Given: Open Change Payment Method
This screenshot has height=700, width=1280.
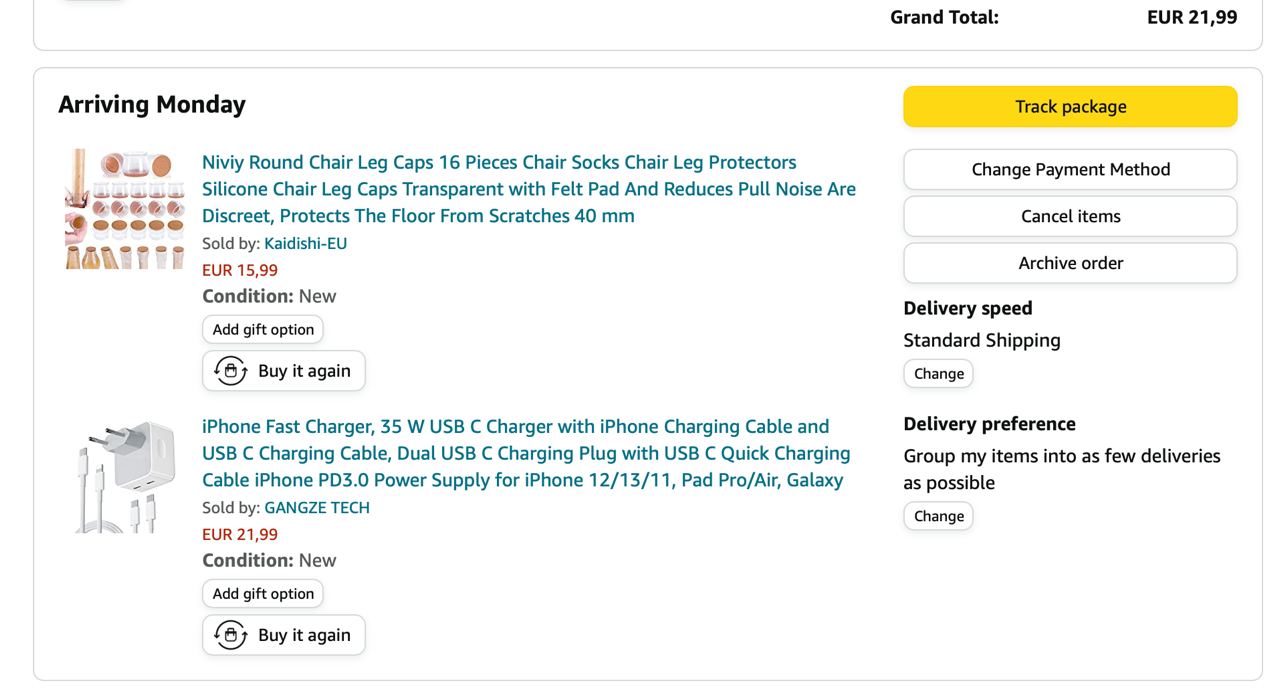Looking at the screenshot, I should (1070, 170).
